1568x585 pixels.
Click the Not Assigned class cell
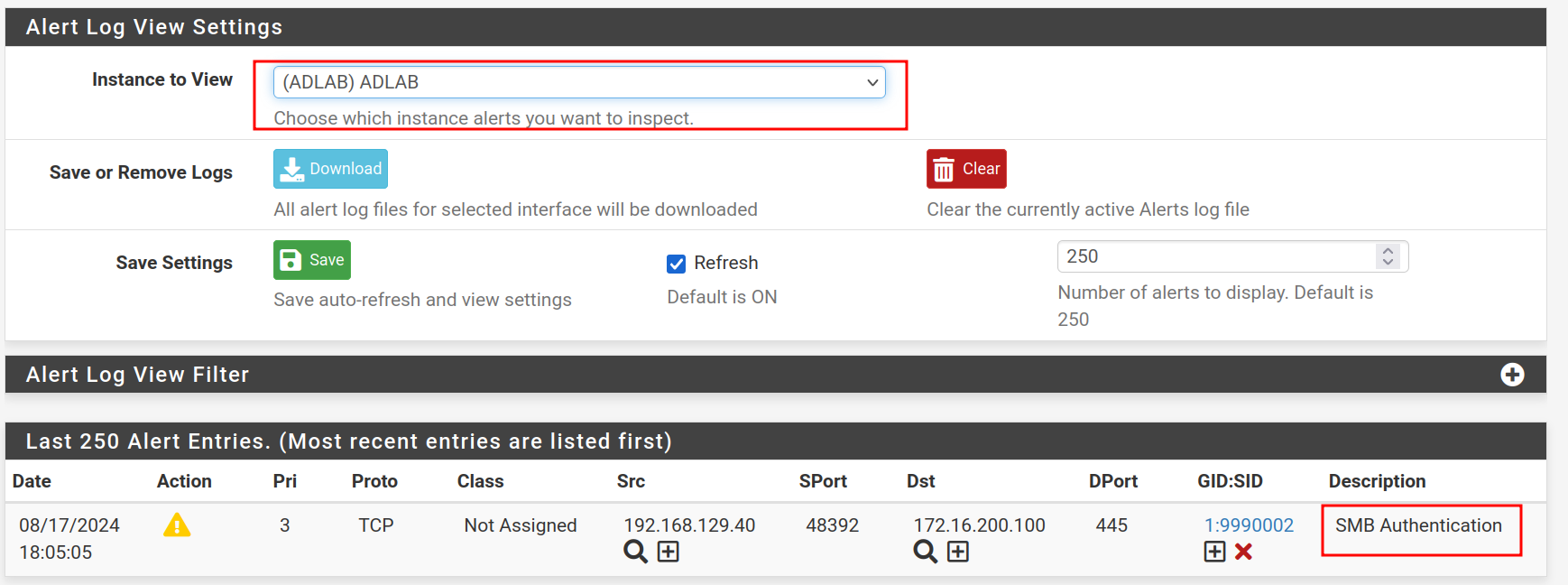pyautogui.click(x=521, y=525)
